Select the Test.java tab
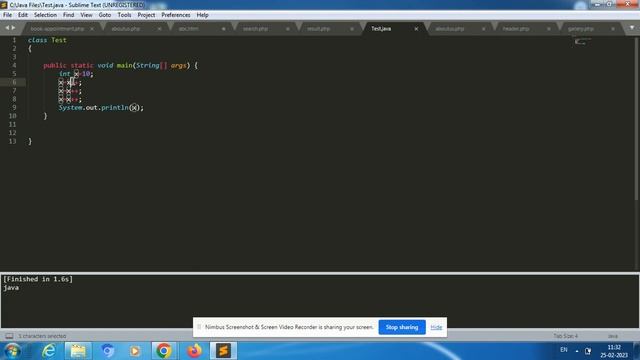The width and height of the screenshot is (640, 360). pos(381,29)
